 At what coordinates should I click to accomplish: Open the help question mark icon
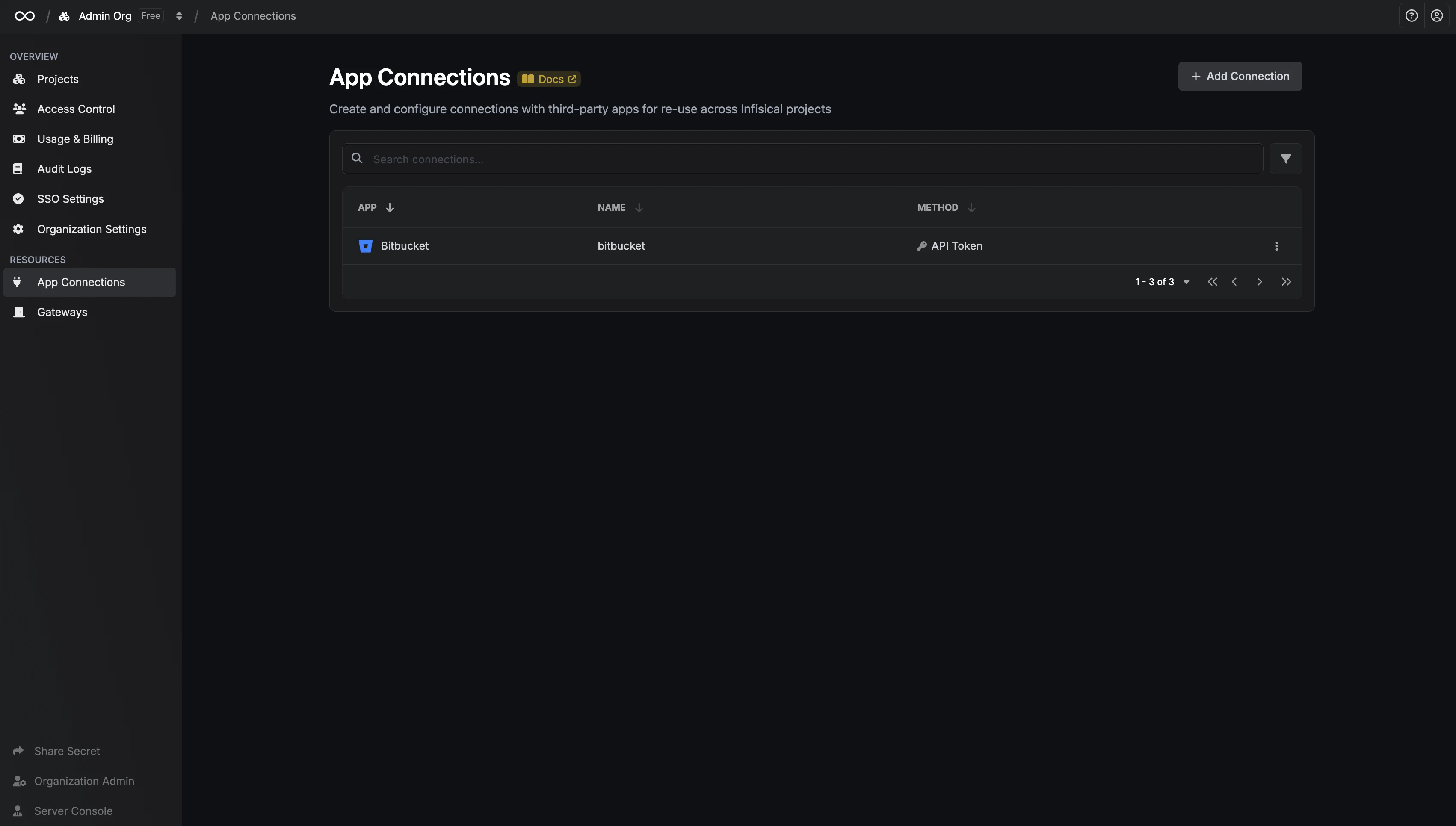coord(1411,16)
